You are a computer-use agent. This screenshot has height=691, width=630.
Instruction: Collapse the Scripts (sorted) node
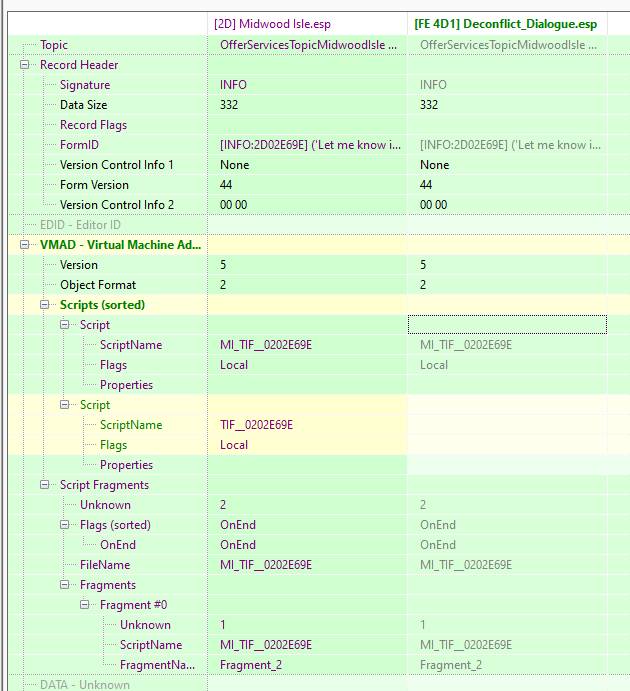tap(44, 305)
